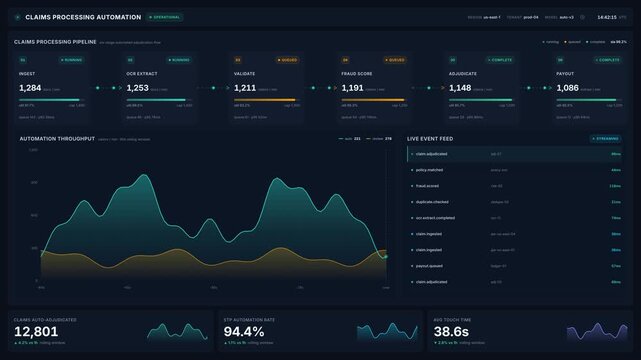
Task: Click the 04 stage number badge on Fraud Score
Action: (x=345, y=60)
